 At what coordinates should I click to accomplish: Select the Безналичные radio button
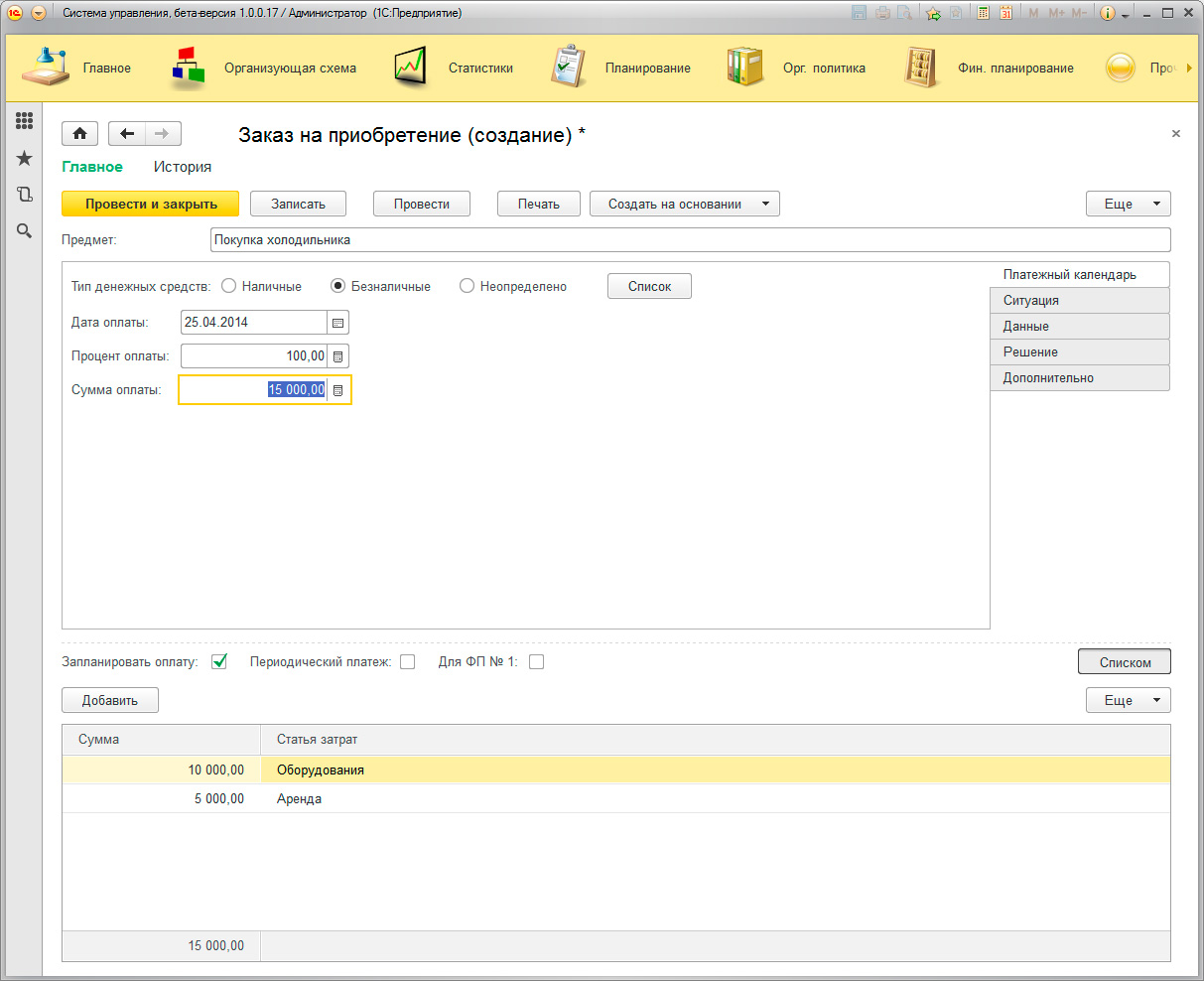point(338,286)
